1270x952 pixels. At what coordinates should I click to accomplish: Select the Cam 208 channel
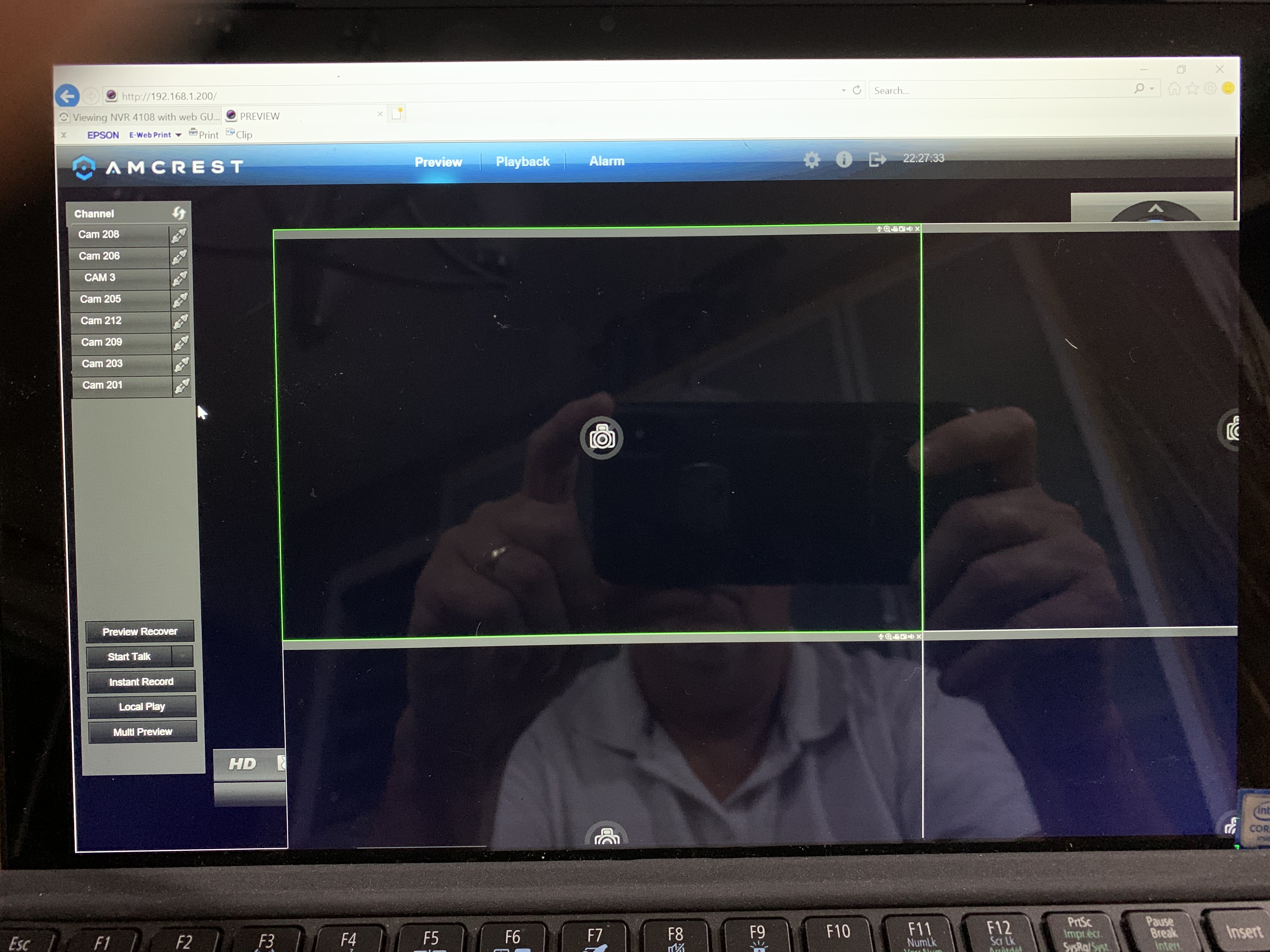pyautogui.click(x=119, y=235)
